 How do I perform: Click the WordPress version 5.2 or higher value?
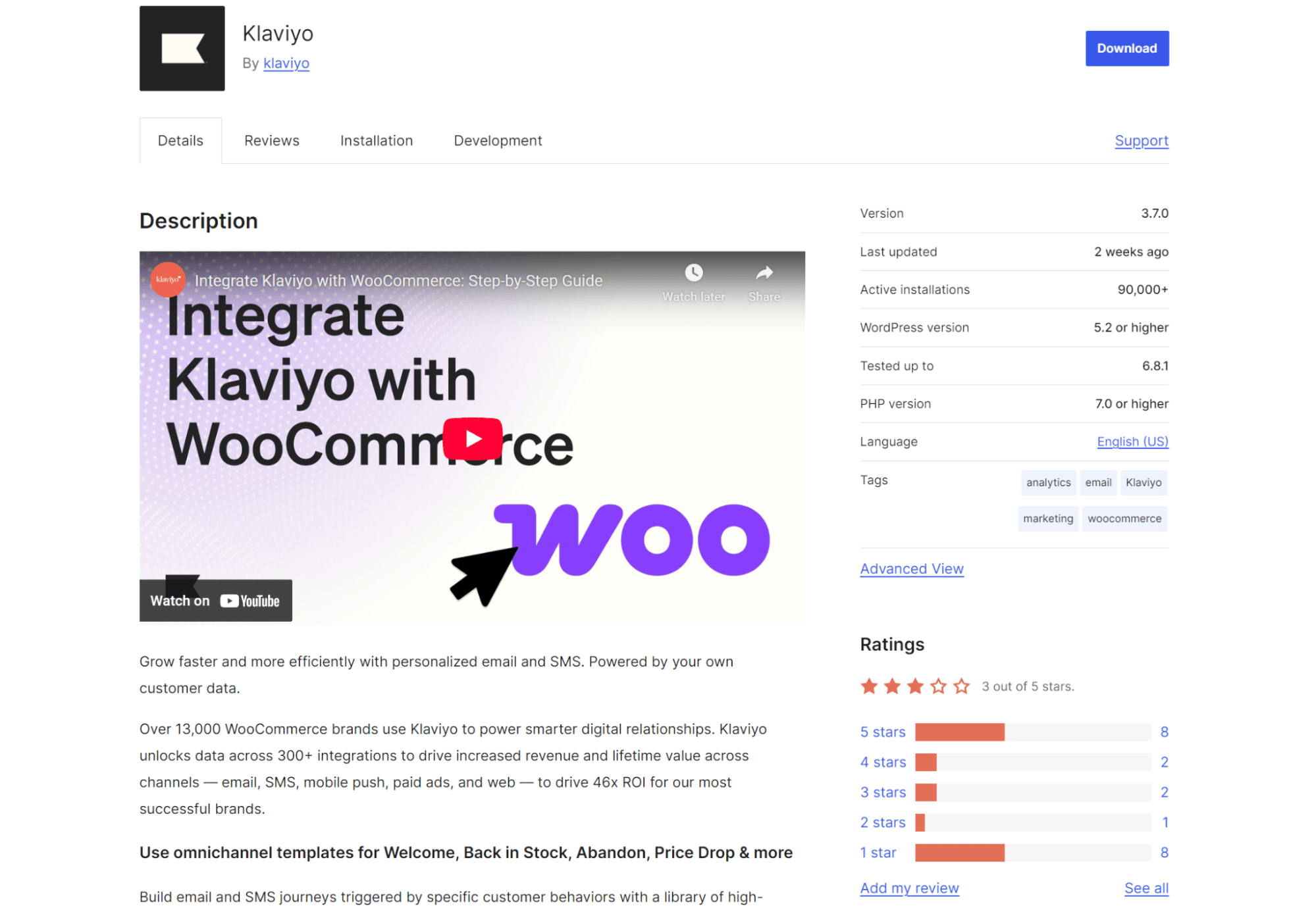1131,328
